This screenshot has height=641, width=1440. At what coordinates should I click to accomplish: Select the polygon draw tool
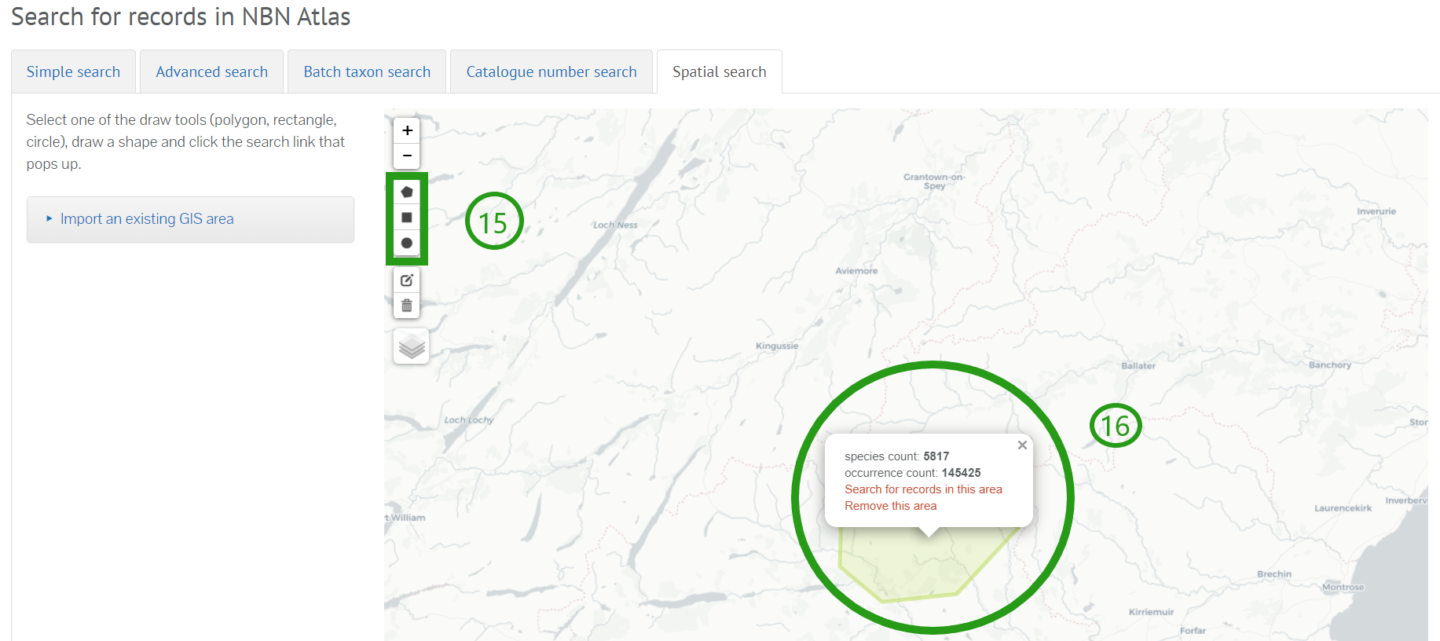(406, 191)
